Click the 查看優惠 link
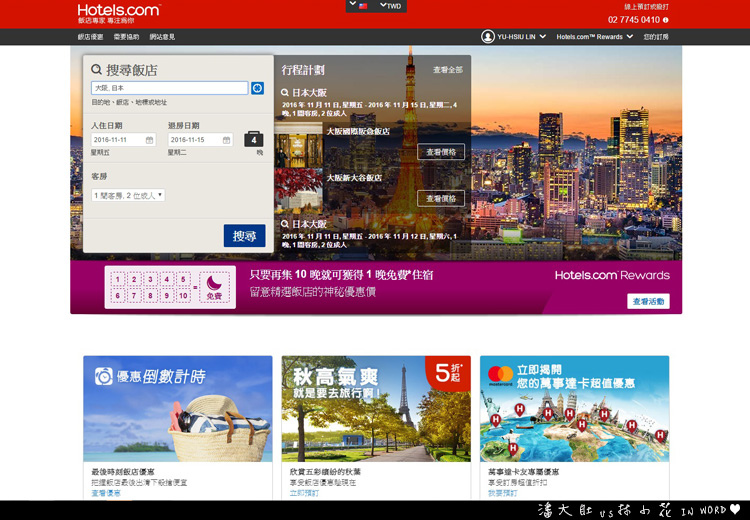 [106, 493]
